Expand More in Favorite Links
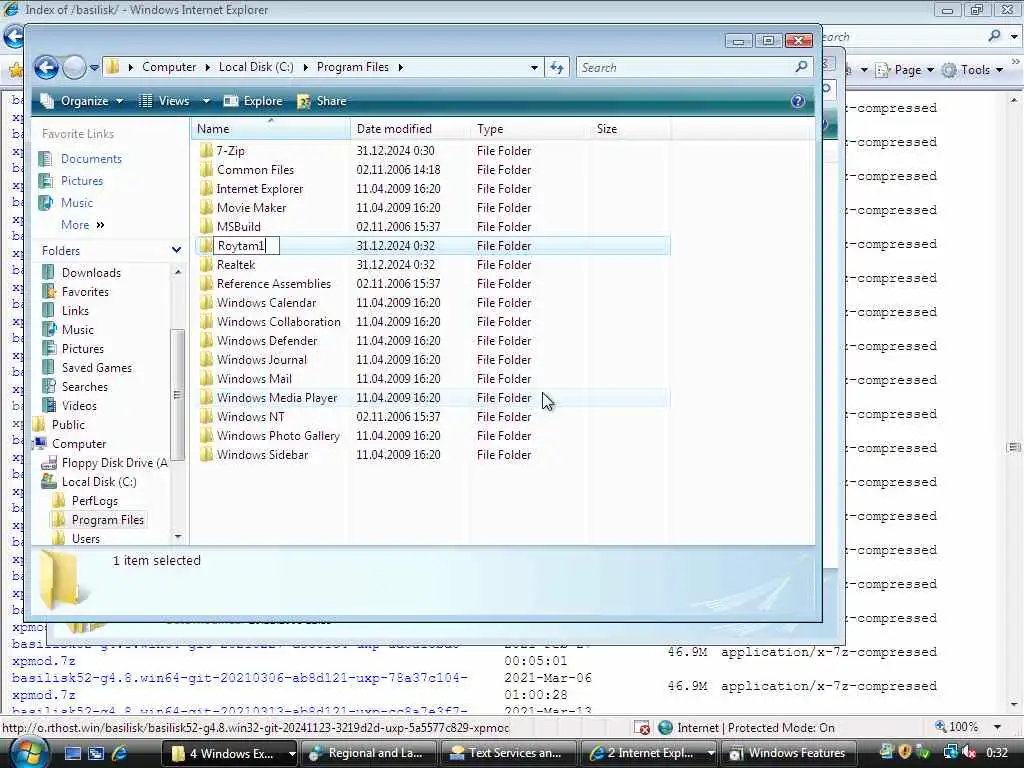This screenshot has height=768, width=1024. 82,225
